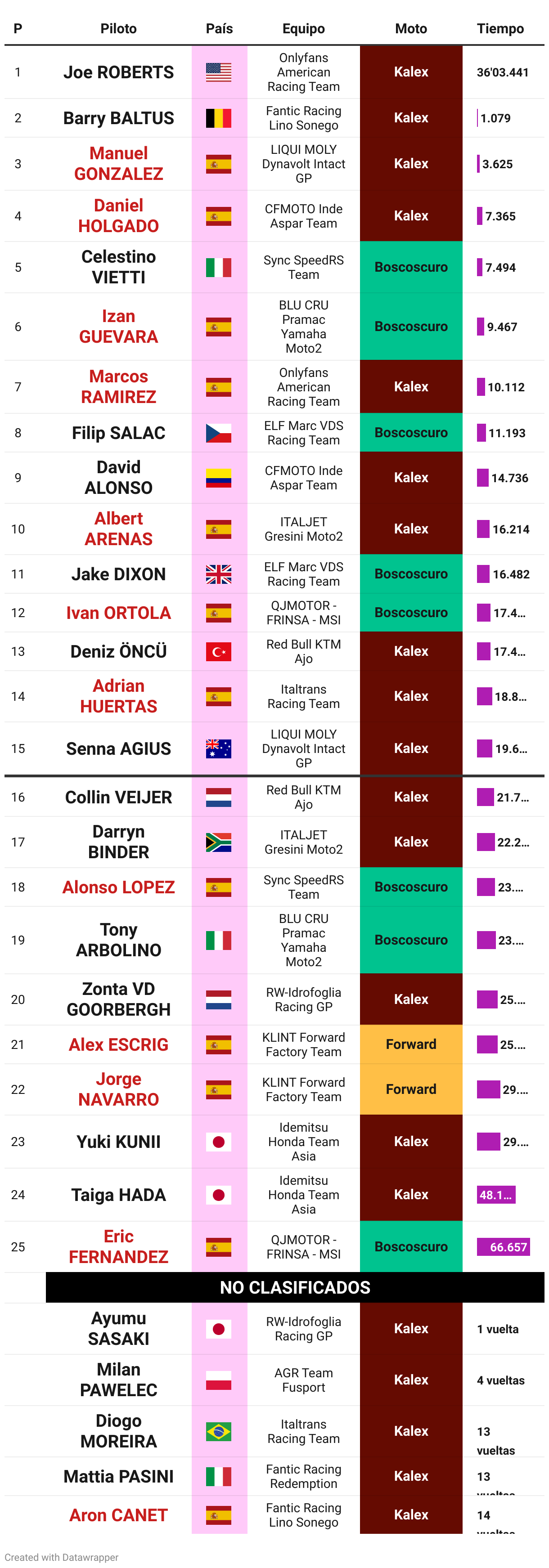Click the Polish flag for Milan Pawelec
Image resolution: width=549 pixels, height=1568 pixels.
click(x=219, y=1380)
